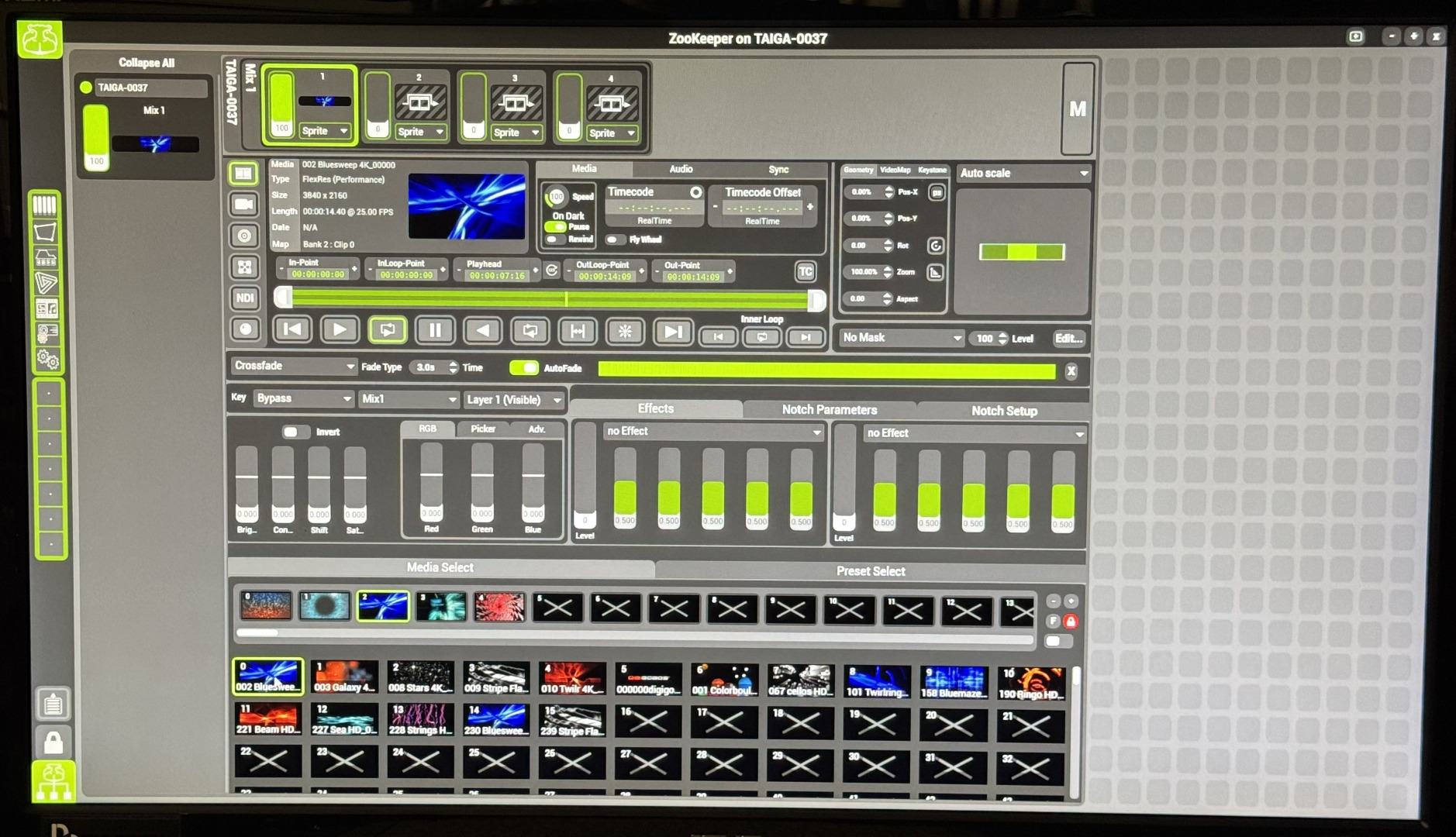Screen dimensions: 1456x837
Task: Open the No Mask dropdown
Action: pyautogui.click(x=902, y=338)
